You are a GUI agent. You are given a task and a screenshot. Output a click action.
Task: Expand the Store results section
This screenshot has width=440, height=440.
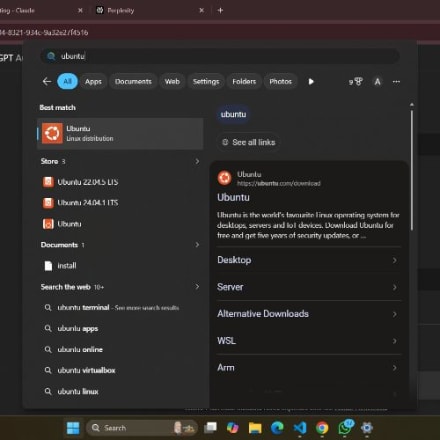coord(197,161)
